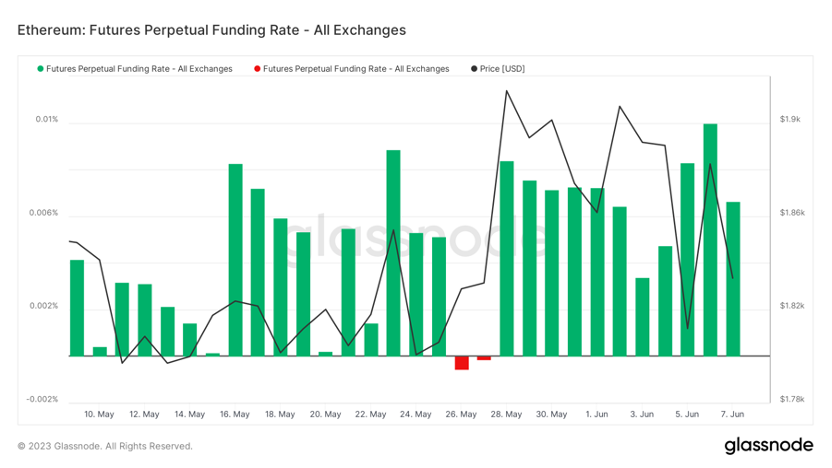This screenshot has height=468, width=832.
Task: Click the '$1.9k' right axis label
Action: 790,119
